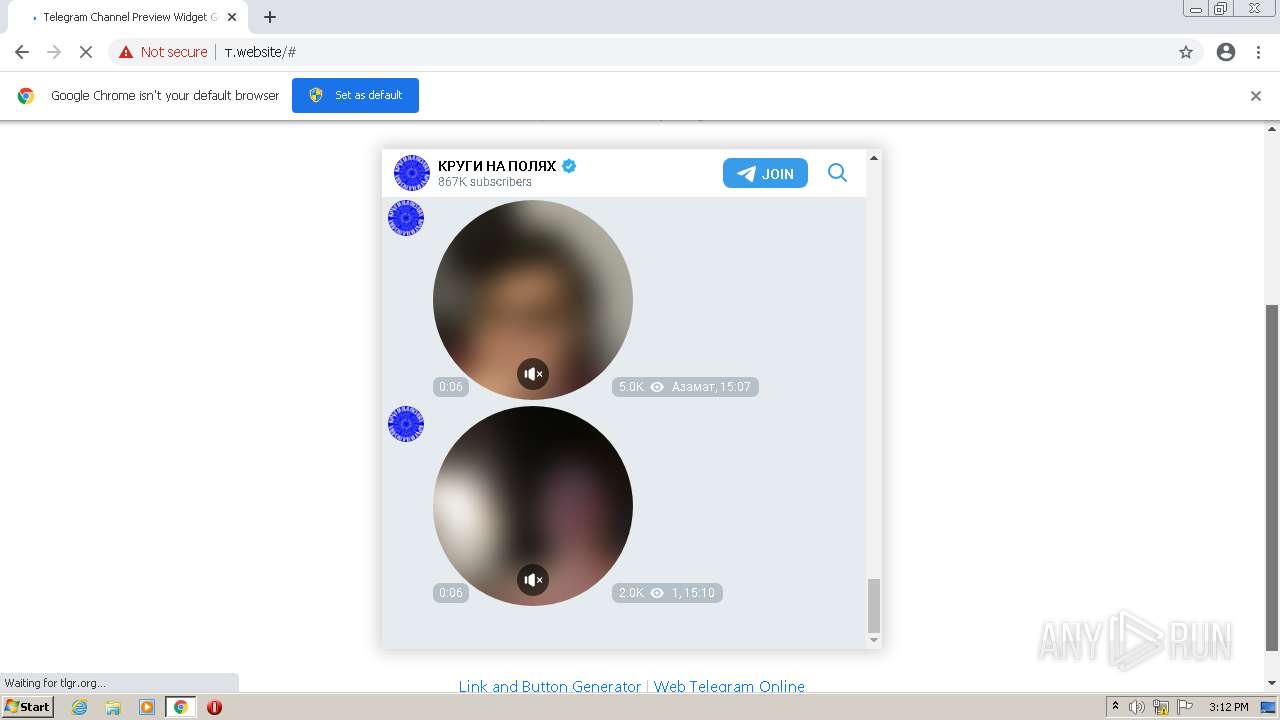Click the page's vertical scrollbar thumb

1272,477
